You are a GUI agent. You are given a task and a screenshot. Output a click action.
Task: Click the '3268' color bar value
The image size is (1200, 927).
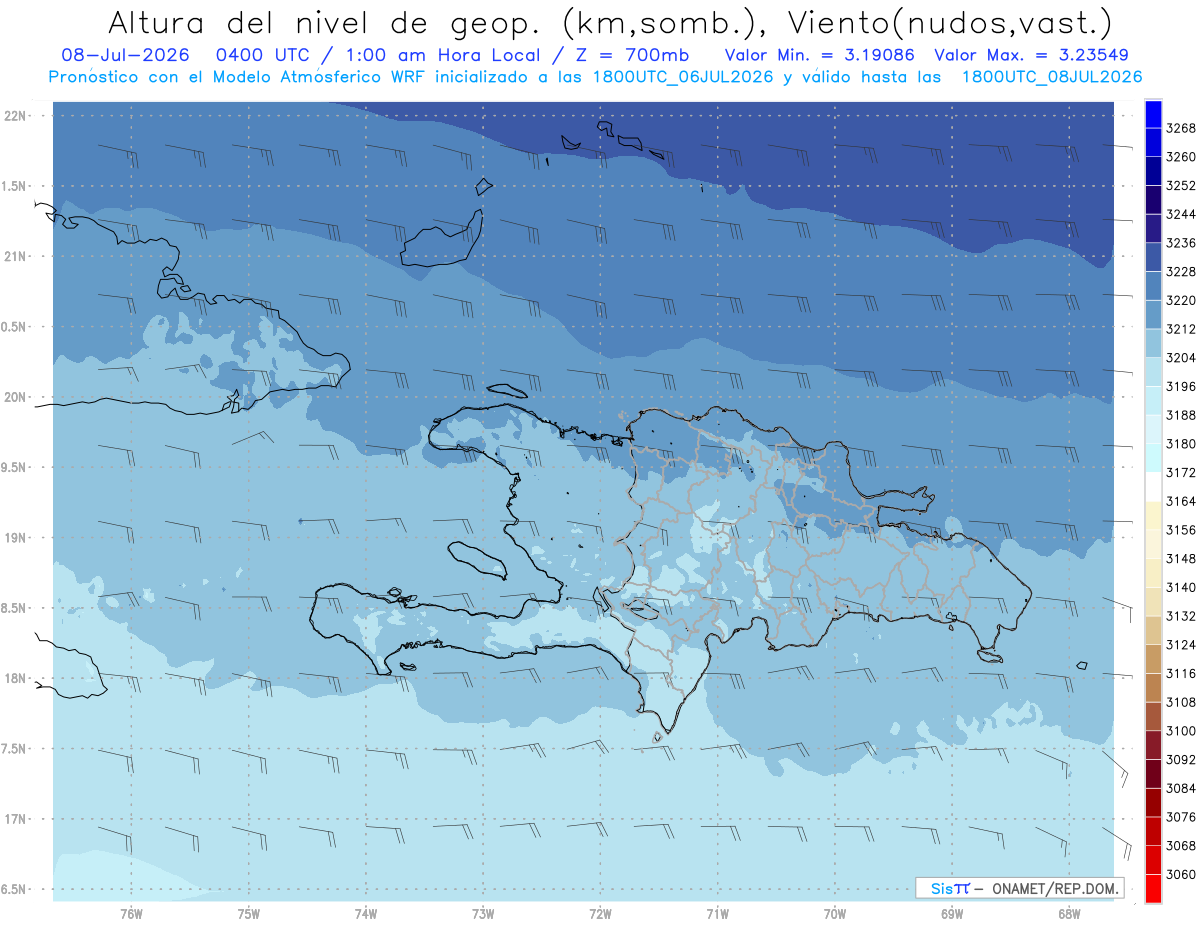[x=1181, y=128]
